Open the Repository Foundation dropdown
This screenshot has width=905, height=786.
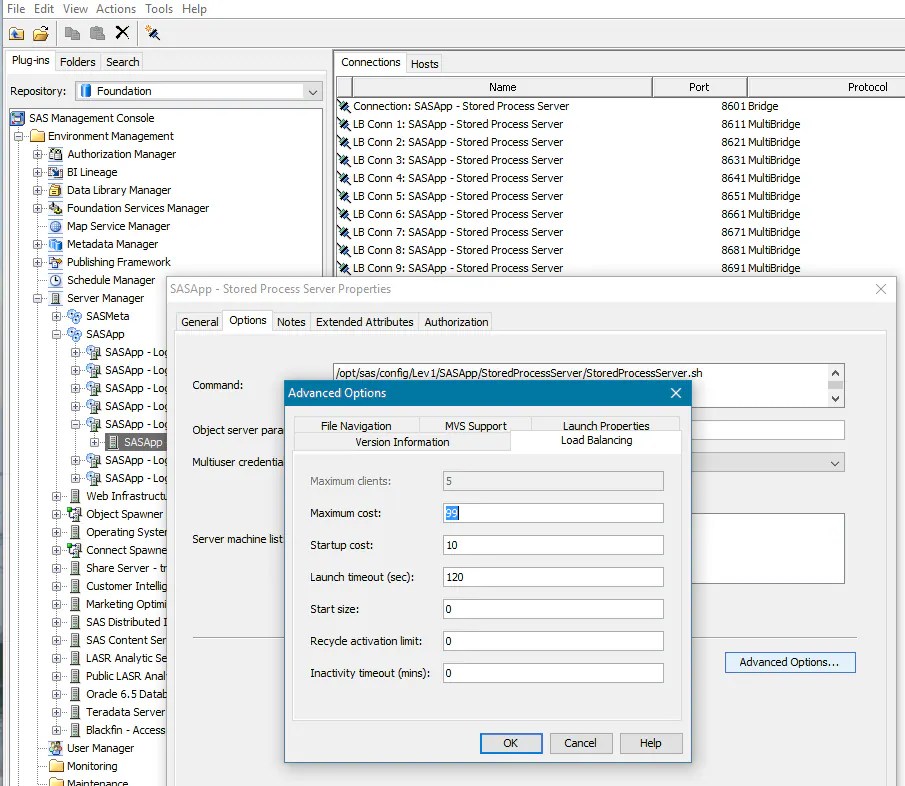312,91
